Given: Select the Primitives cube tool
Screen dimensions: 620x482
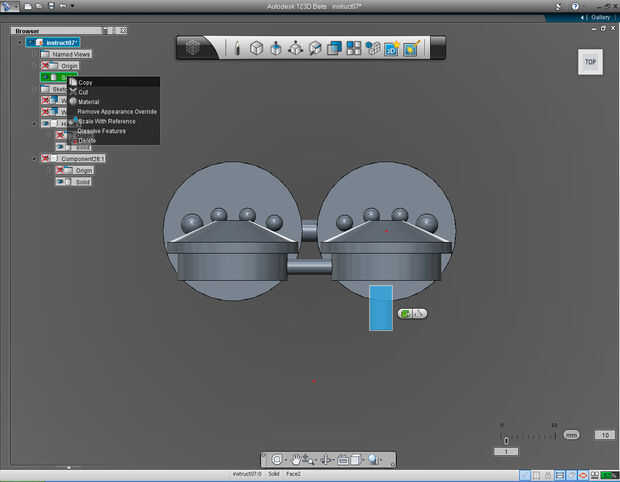Looking at the screenshot, I should click(256, 48).
